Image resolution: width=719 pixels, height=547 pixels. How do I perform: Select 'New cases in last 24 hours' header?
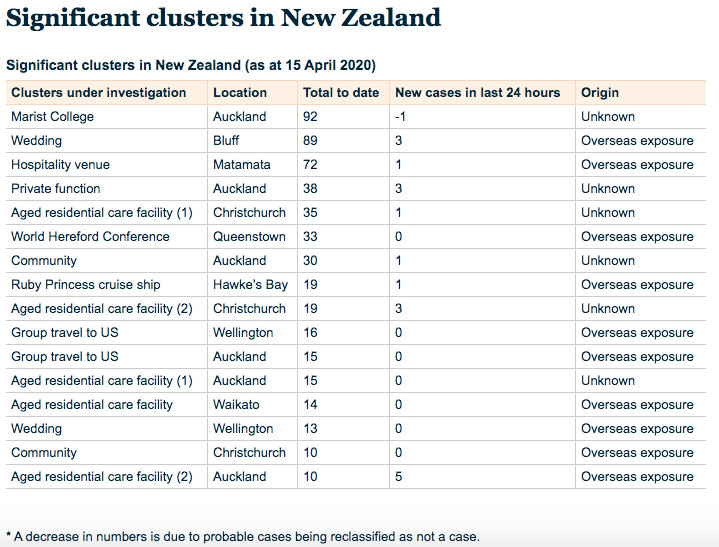click(478, 93)
